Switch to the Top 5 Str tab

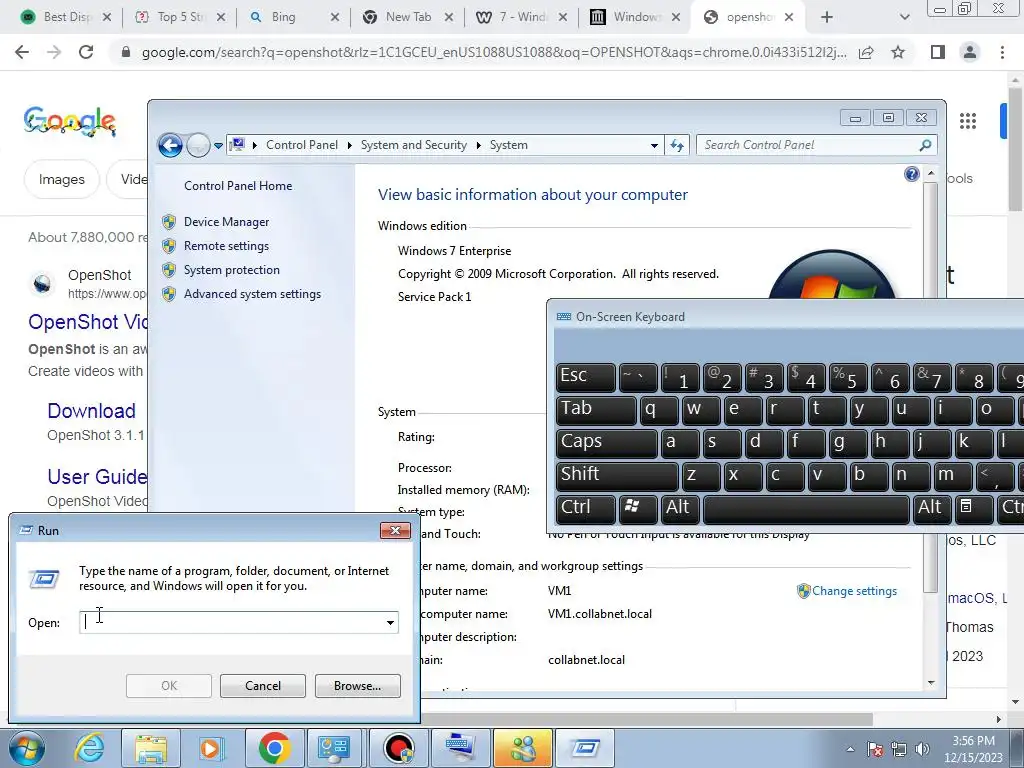(180, 17)
